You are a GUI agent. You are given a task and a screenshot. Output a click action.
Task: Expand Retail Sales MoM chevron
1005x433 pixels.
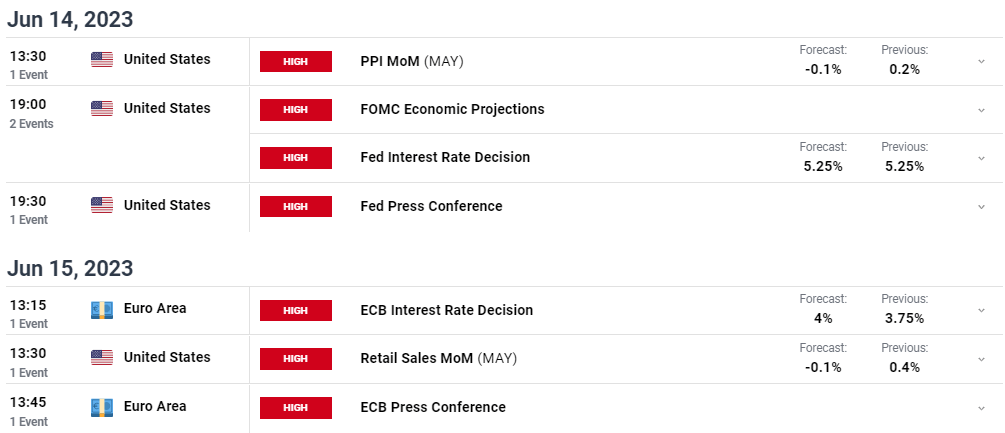[x=981, y=359]
